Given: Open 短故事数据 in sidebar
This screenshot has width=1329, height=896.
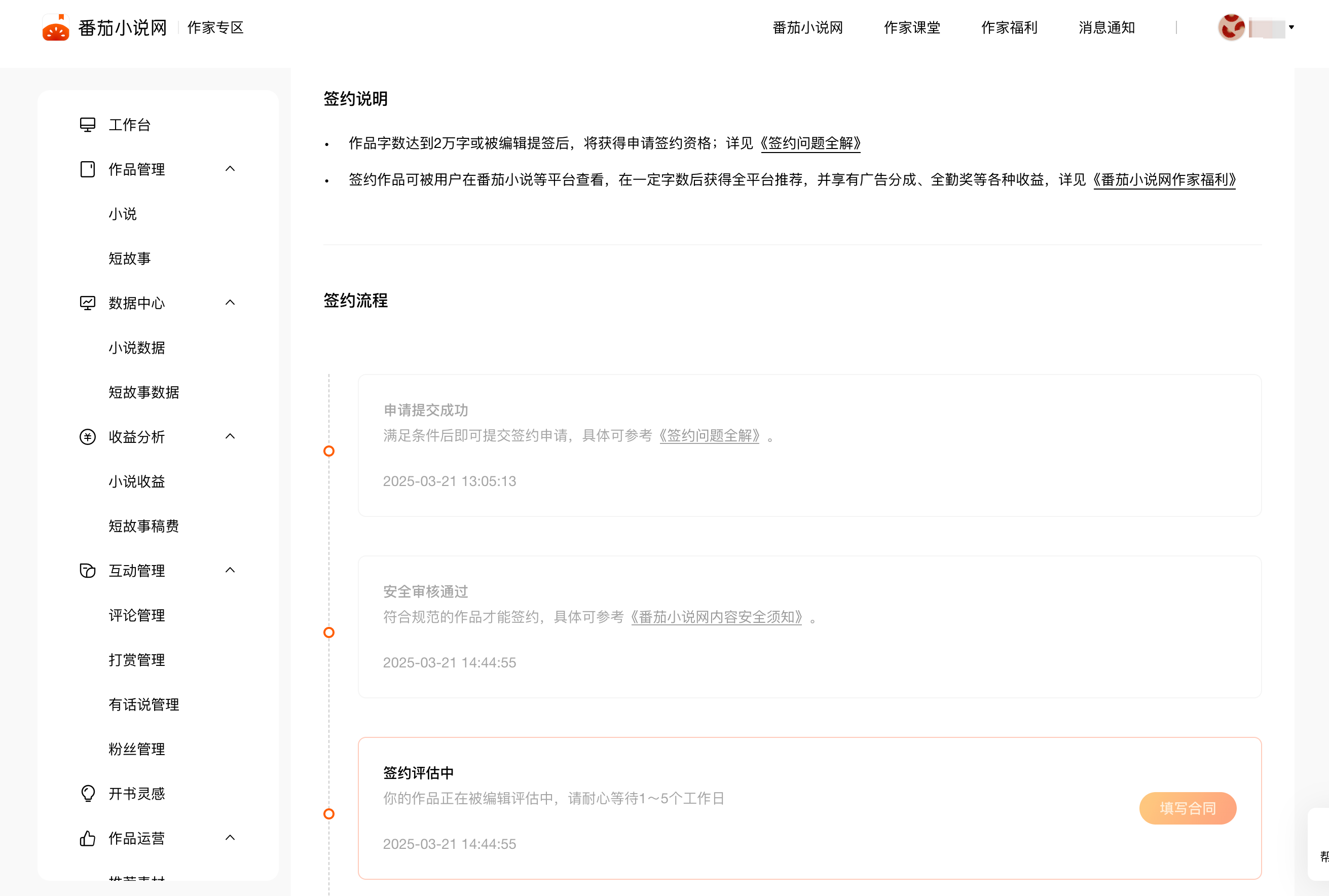Looking at the screenshot, I should click(x=144, y=392).
